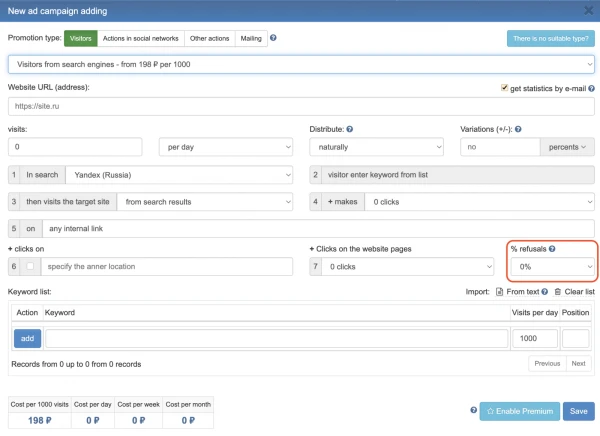Open the from search results dropdown
Viewport: 600px width, 436px height.
pyautogui.click(x=205, y=202)
